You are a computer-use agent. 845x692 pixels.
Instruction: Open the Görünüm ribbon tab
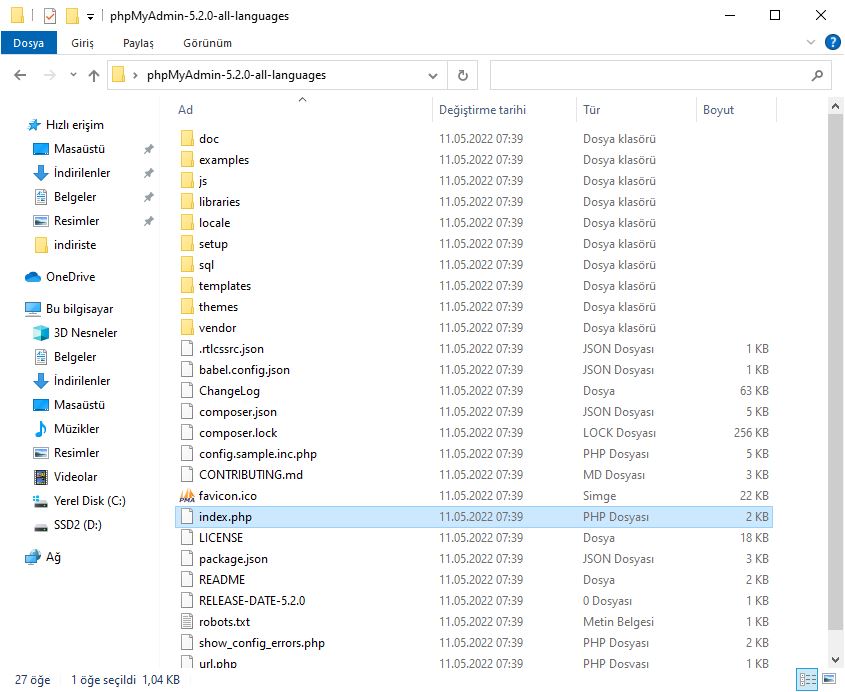tap(207, 43)
